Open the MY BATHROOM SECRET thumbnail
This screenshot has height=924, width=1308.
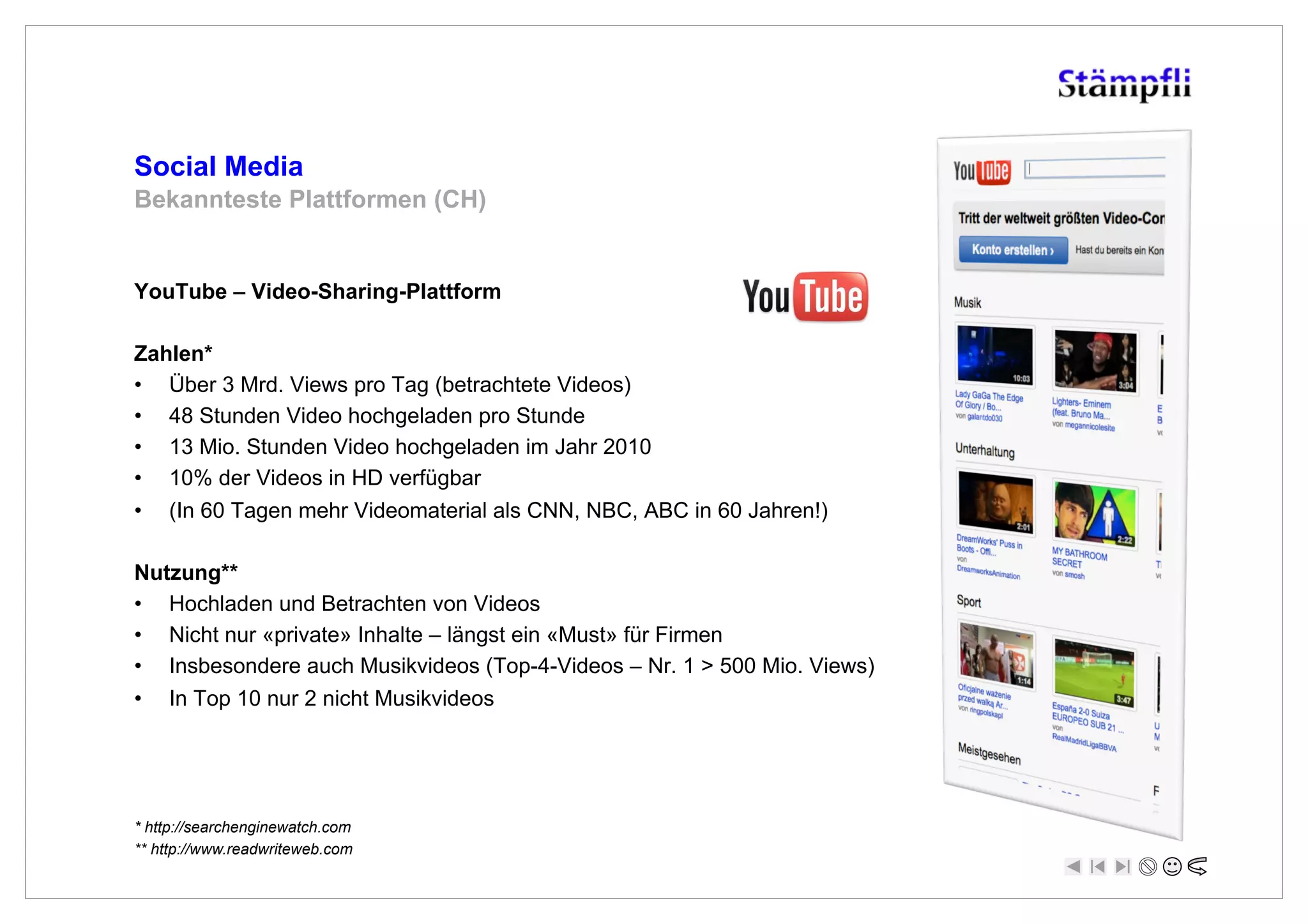coord(1095,515)
